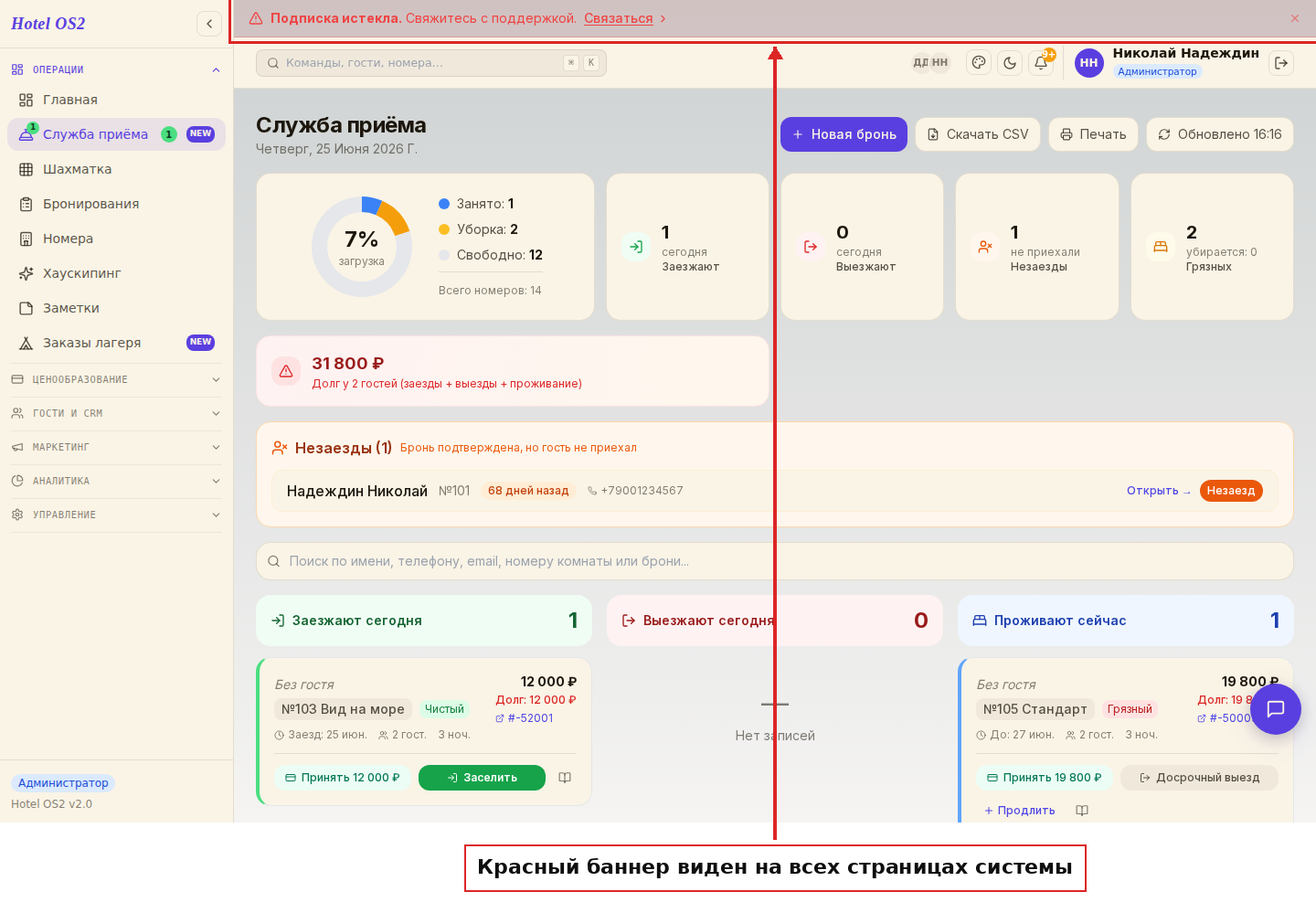Screen dimensions: 1316x913
Task: Select guest name Надеждин Николай
Action: [x=357, y=491]
